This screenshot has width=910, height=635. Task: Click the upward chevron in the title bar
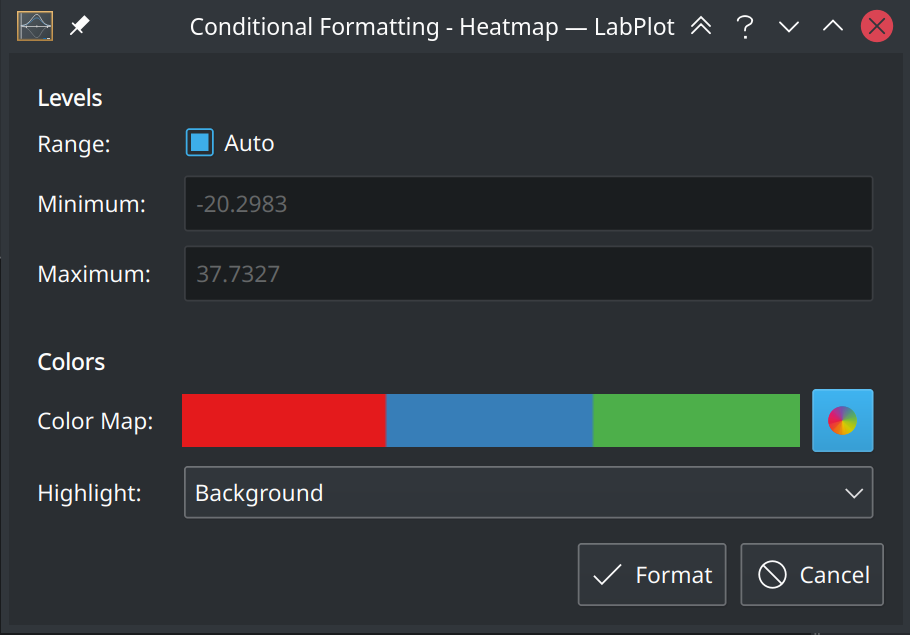click(x=832, y=26)
